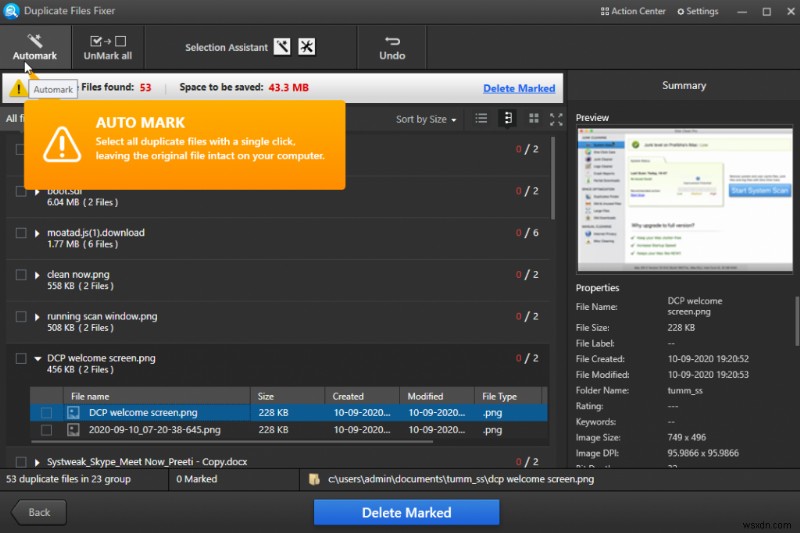800x533 pixels.
Task: Click the file list vertical scrollbar
Action: [x=553, y=179]
